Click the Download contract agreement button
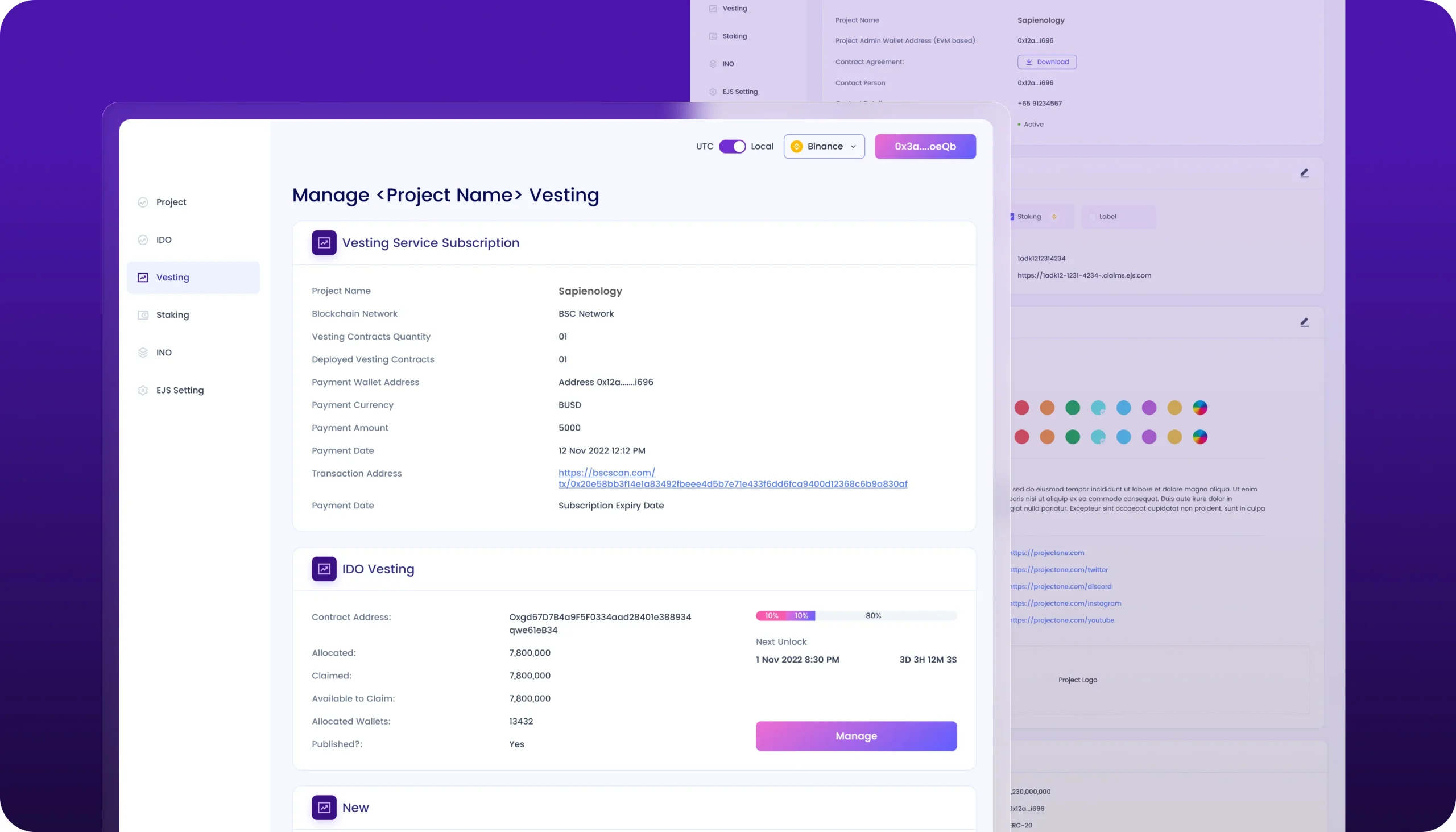This screenshot has height=832, width=1456. [1046, 62]
